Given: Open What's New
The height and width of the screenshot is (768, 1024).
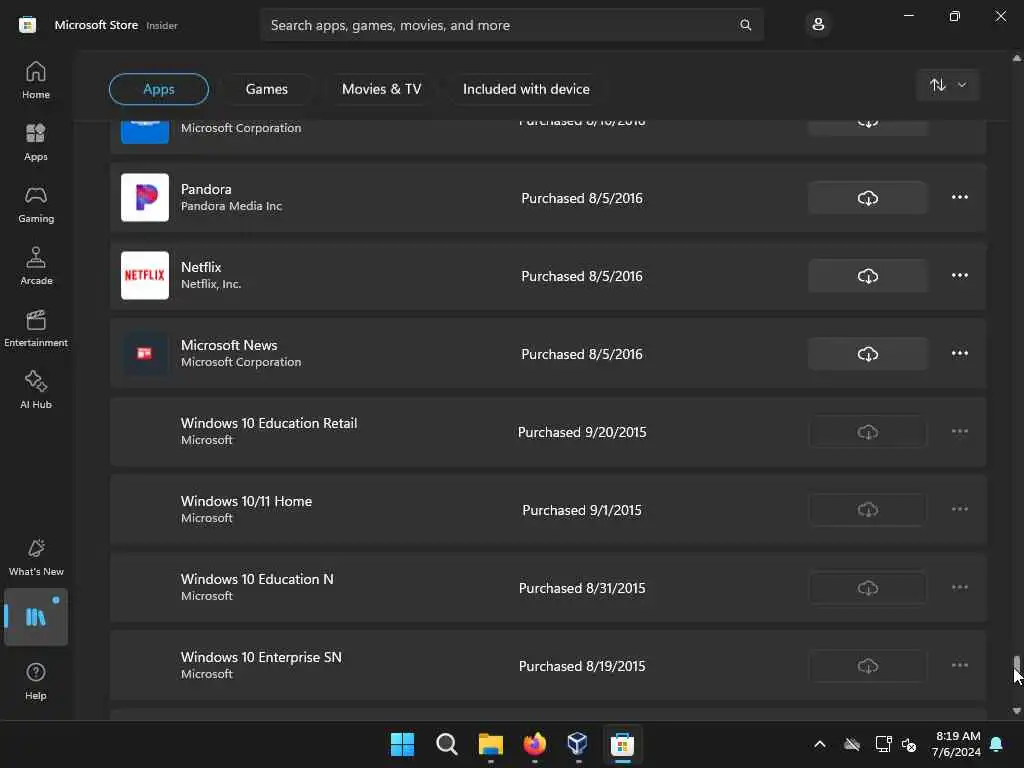Looking at the screenshot, I should coord(36,557).
